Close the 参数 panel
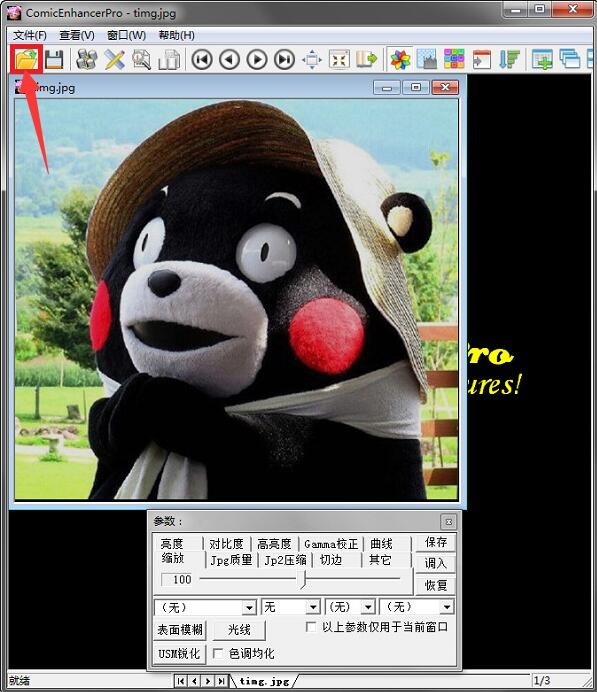This screenshot has width=597, height=692. (449, 522)
